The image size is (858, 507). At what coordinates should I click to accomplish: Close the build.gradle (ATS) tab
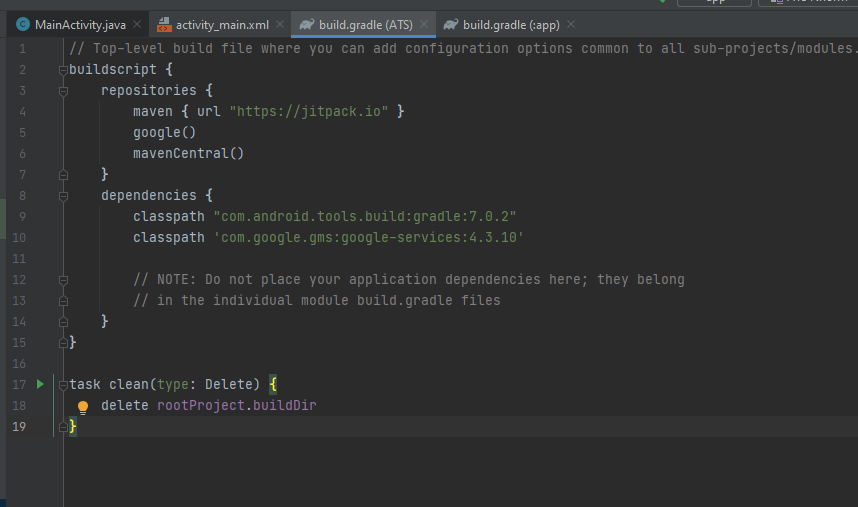pos(424,25)
